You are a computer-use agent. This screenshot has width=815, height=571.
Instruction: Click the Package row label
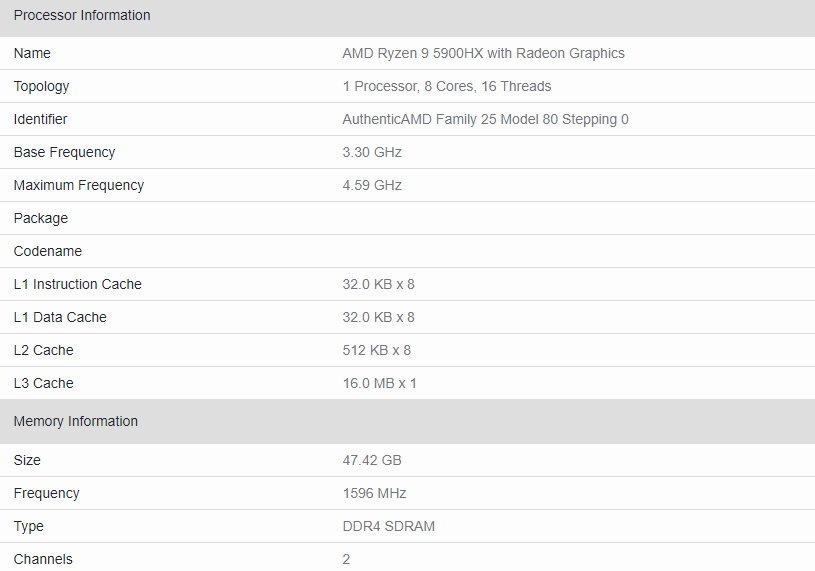click(x=41, y=218)
